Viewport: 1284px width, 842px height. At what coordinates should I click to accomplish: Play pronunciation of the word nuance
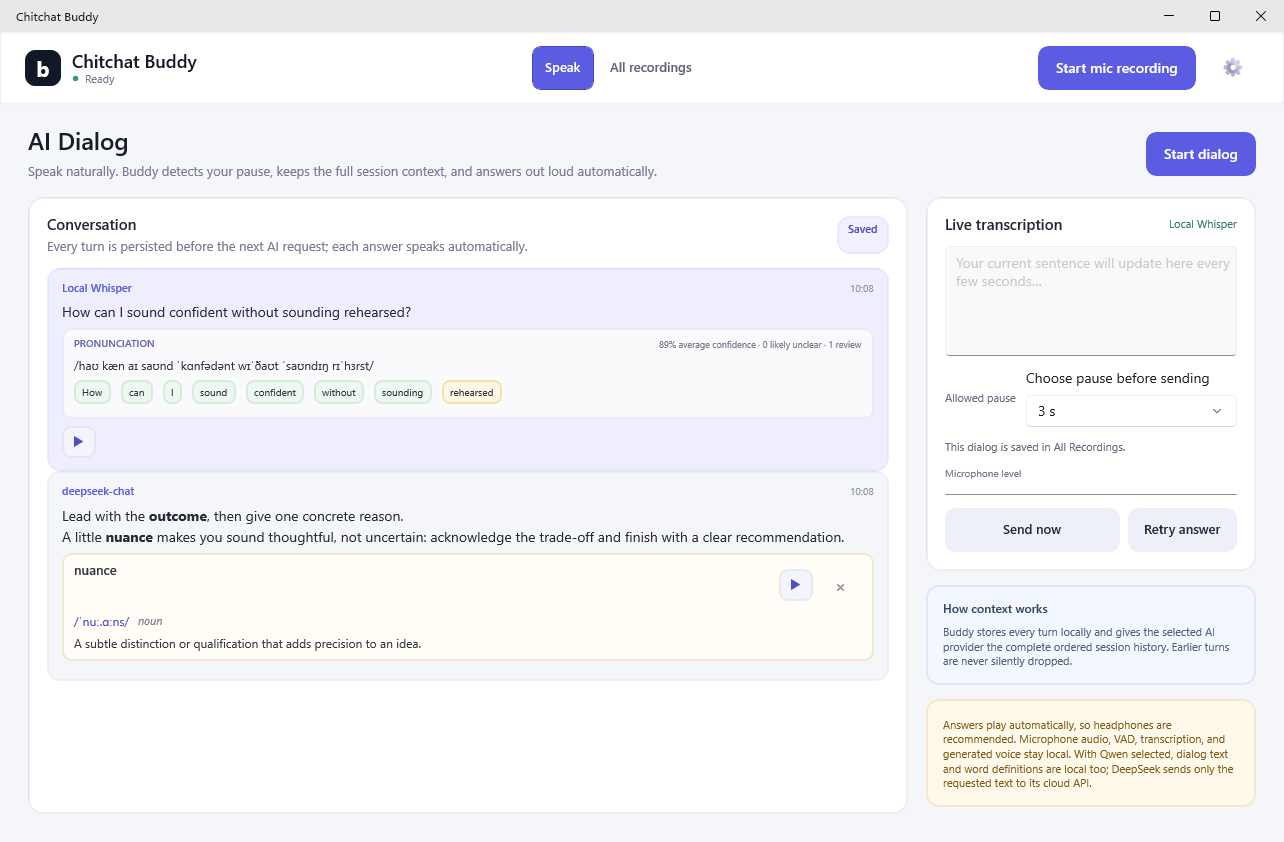(796, 585)
